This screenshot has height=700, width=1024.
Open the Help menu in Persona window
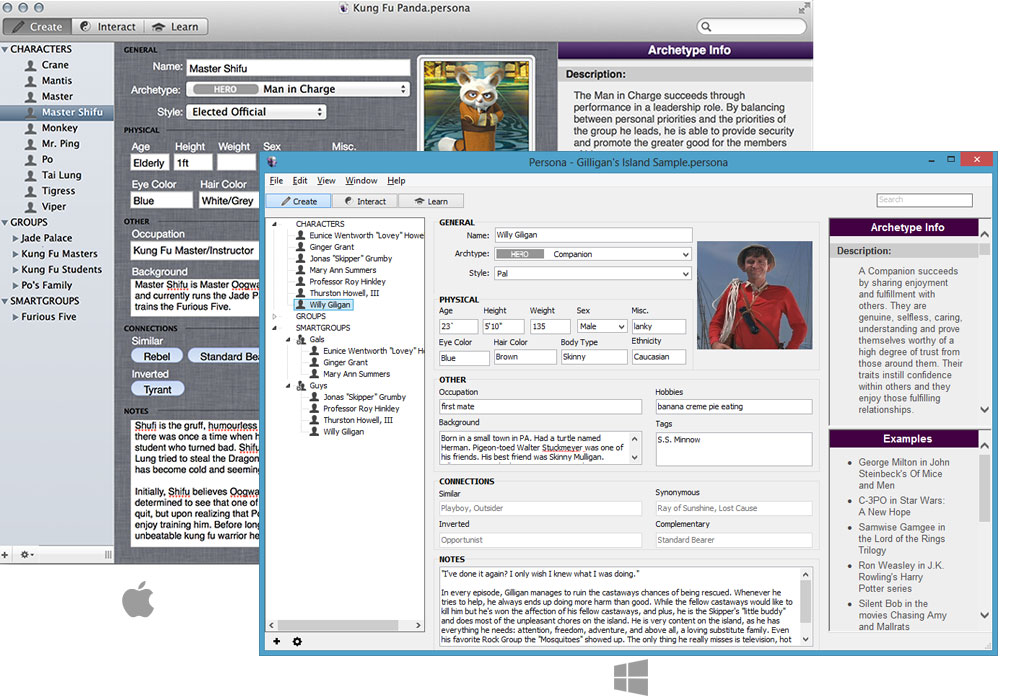(x=396, y=181)
